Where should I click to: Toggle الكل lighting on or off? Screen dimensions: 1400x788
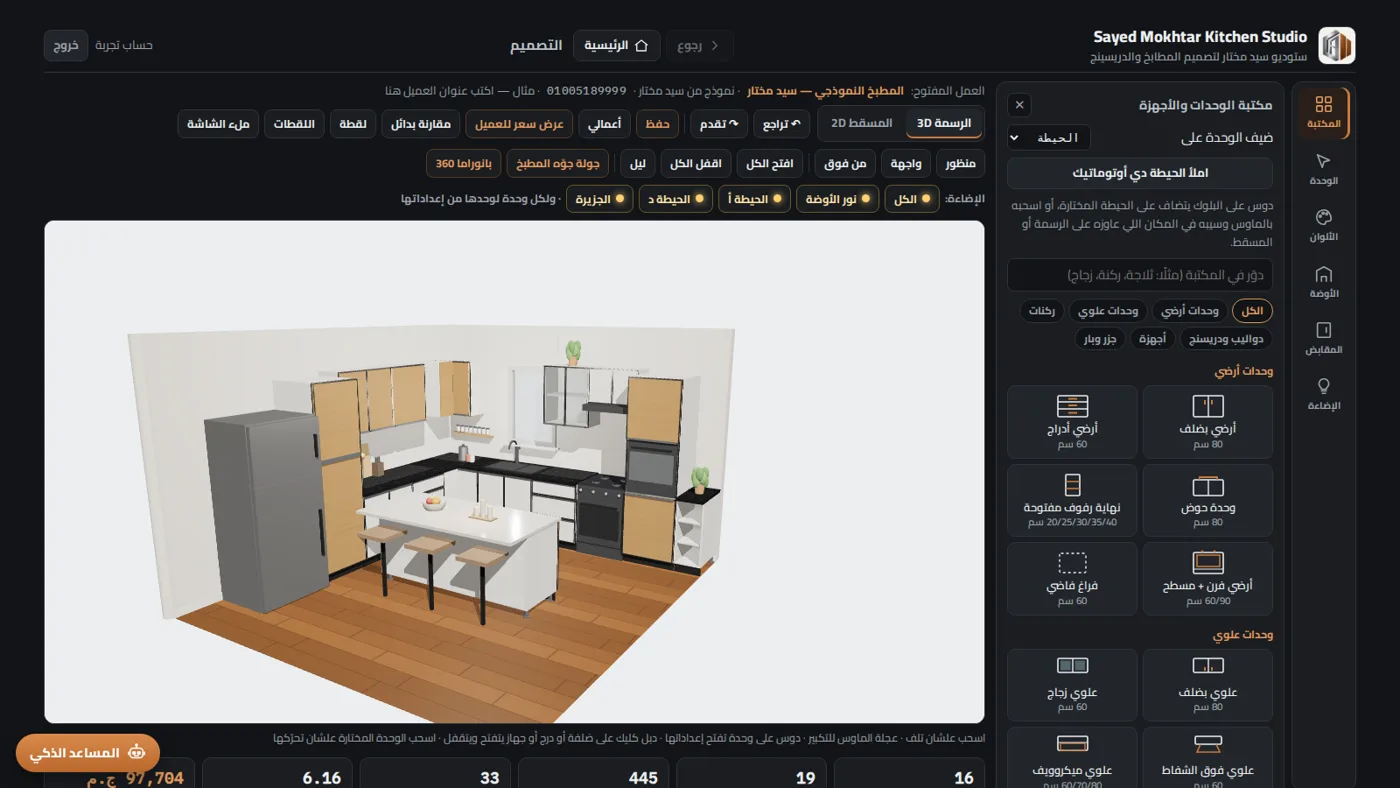(x=912, y=199)
